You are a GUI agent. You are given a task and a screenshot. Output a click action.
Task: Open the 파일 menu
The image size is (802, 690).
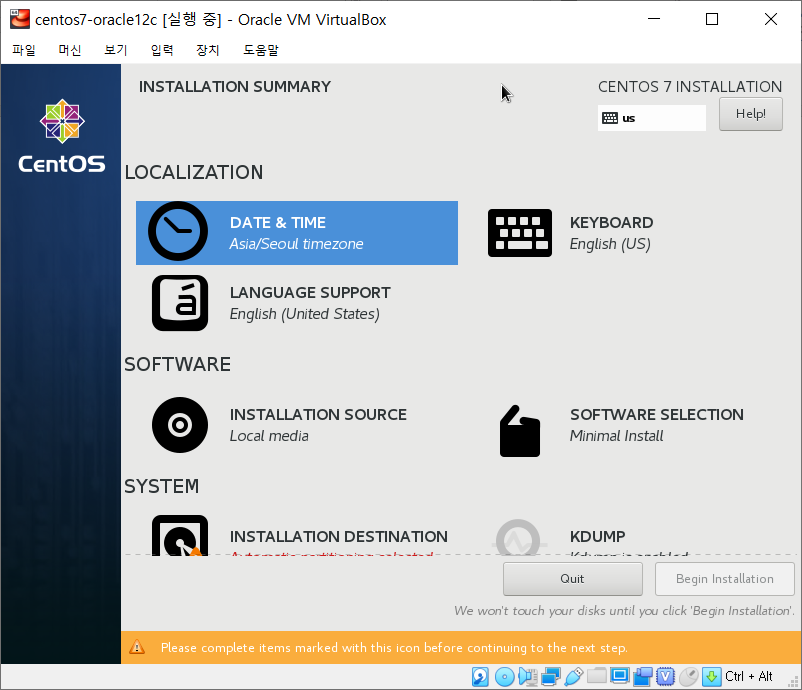24,50
